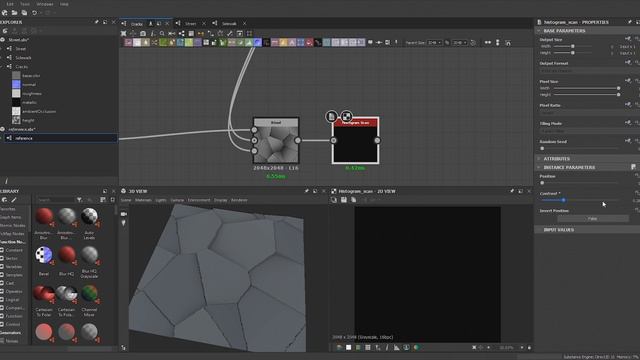Toggle grid icon in 2D view bottom bar
This screenshot has width=640, height=360.
tap(368, 348)
